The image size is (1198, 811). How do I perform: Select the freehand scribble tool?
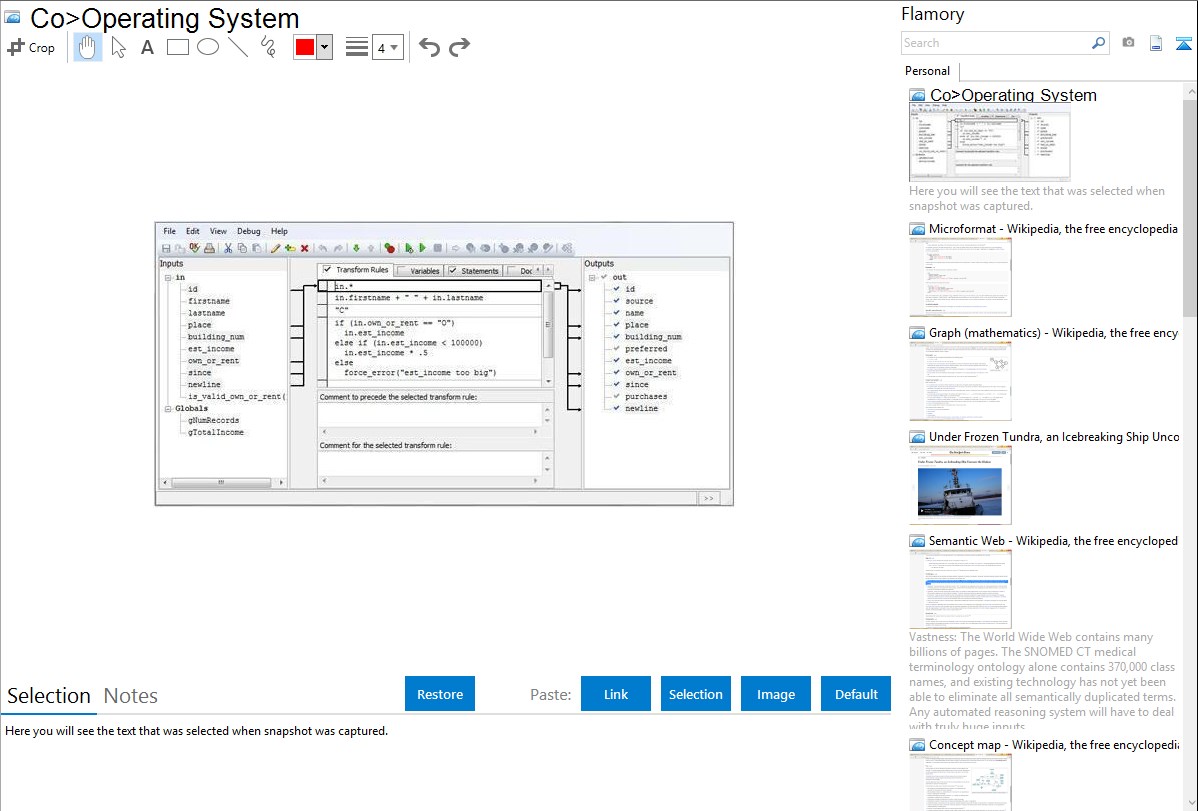point(268,47)
